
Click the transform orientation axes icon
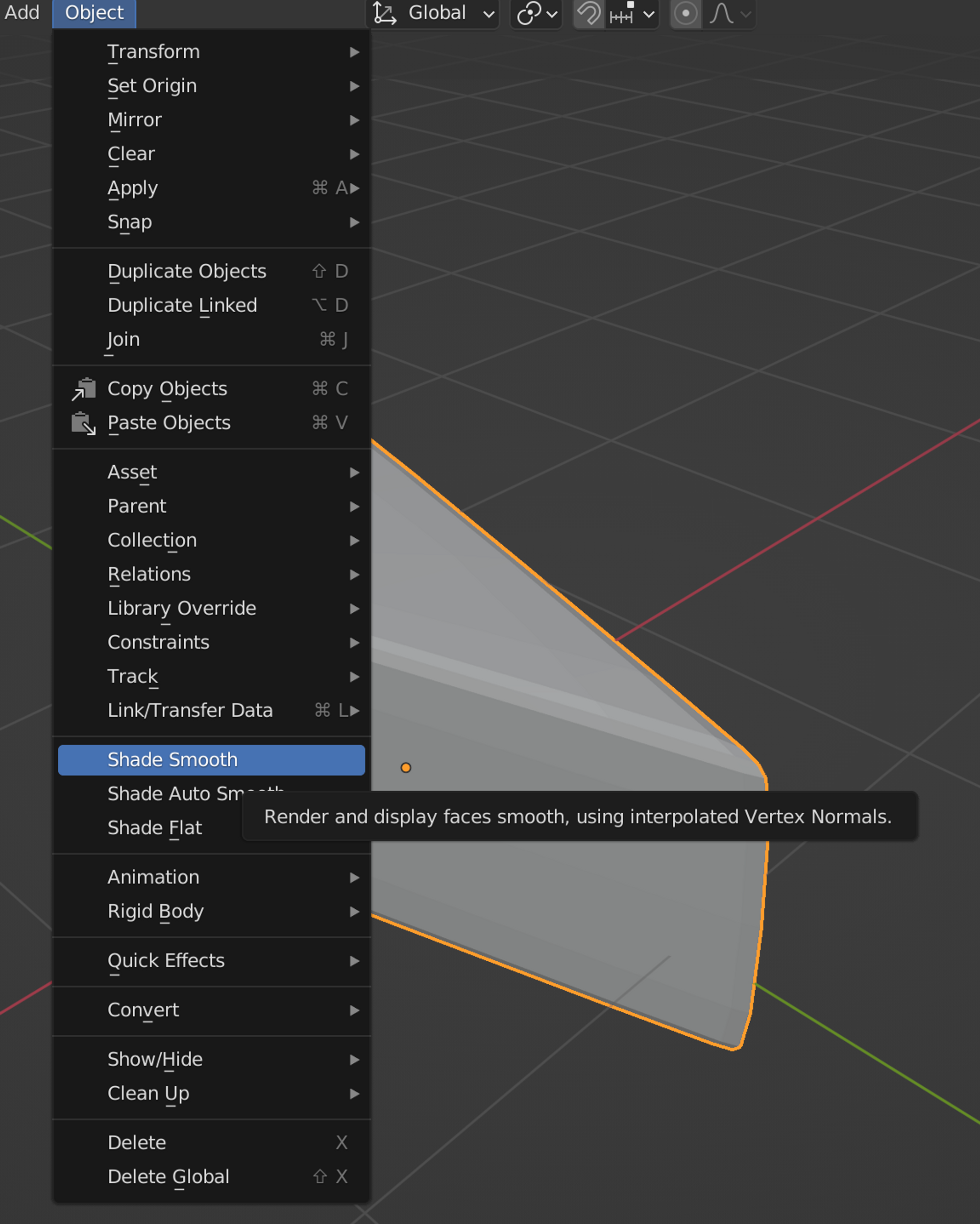point(385,13)
